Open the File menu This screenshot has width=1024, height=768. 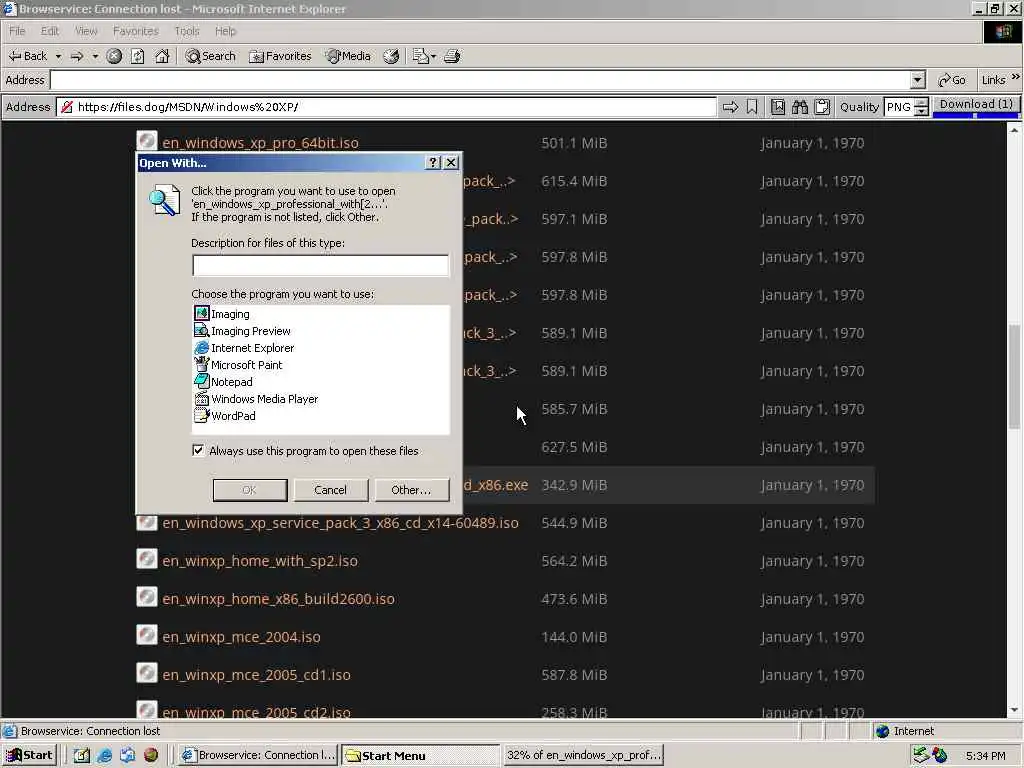pos(17,31)
